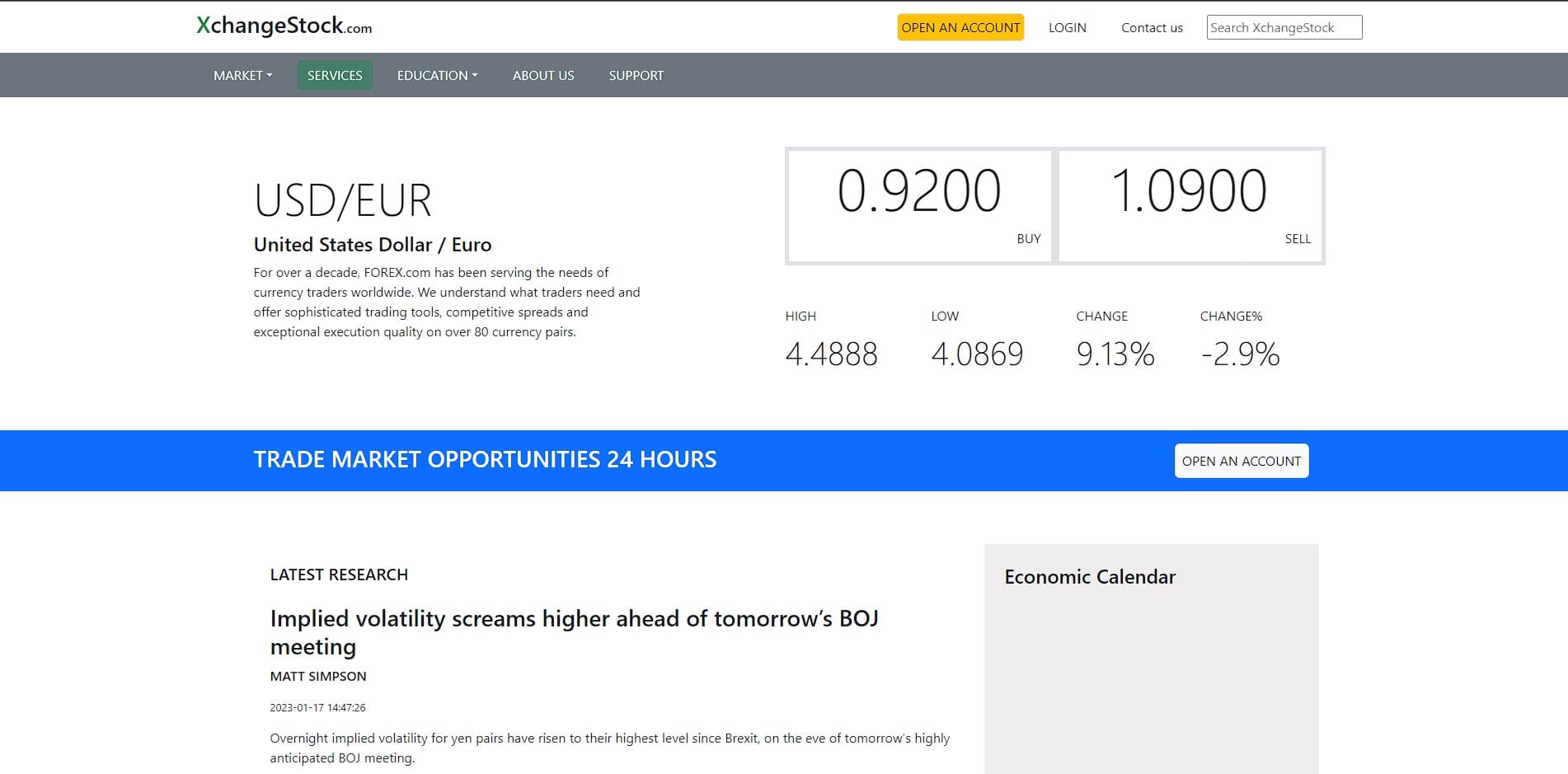This screenshot has height=774, width=1568.
Task: Click the 0.9200 BUY price box
Action: (x=919, y=206)
